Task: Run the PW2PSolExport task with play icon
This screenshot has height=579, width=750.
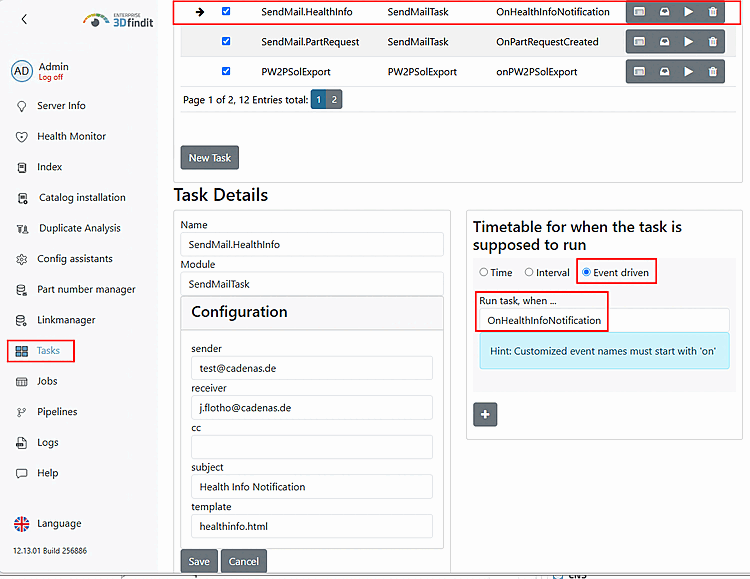Action: [688, 71]
